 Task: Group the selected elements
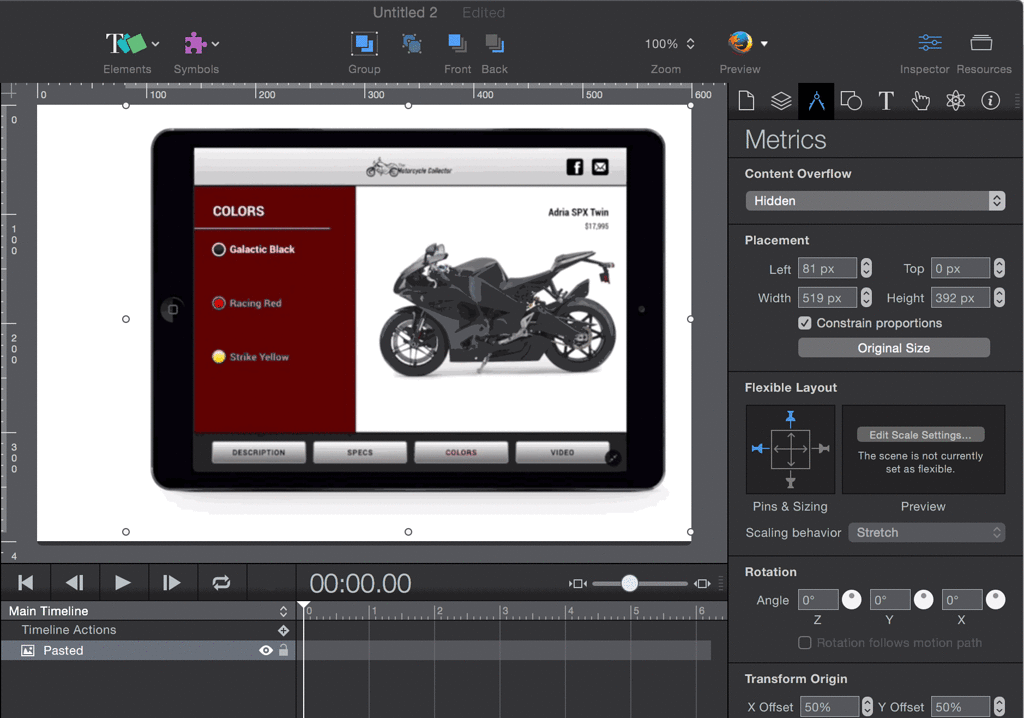(x=364, y=44)
